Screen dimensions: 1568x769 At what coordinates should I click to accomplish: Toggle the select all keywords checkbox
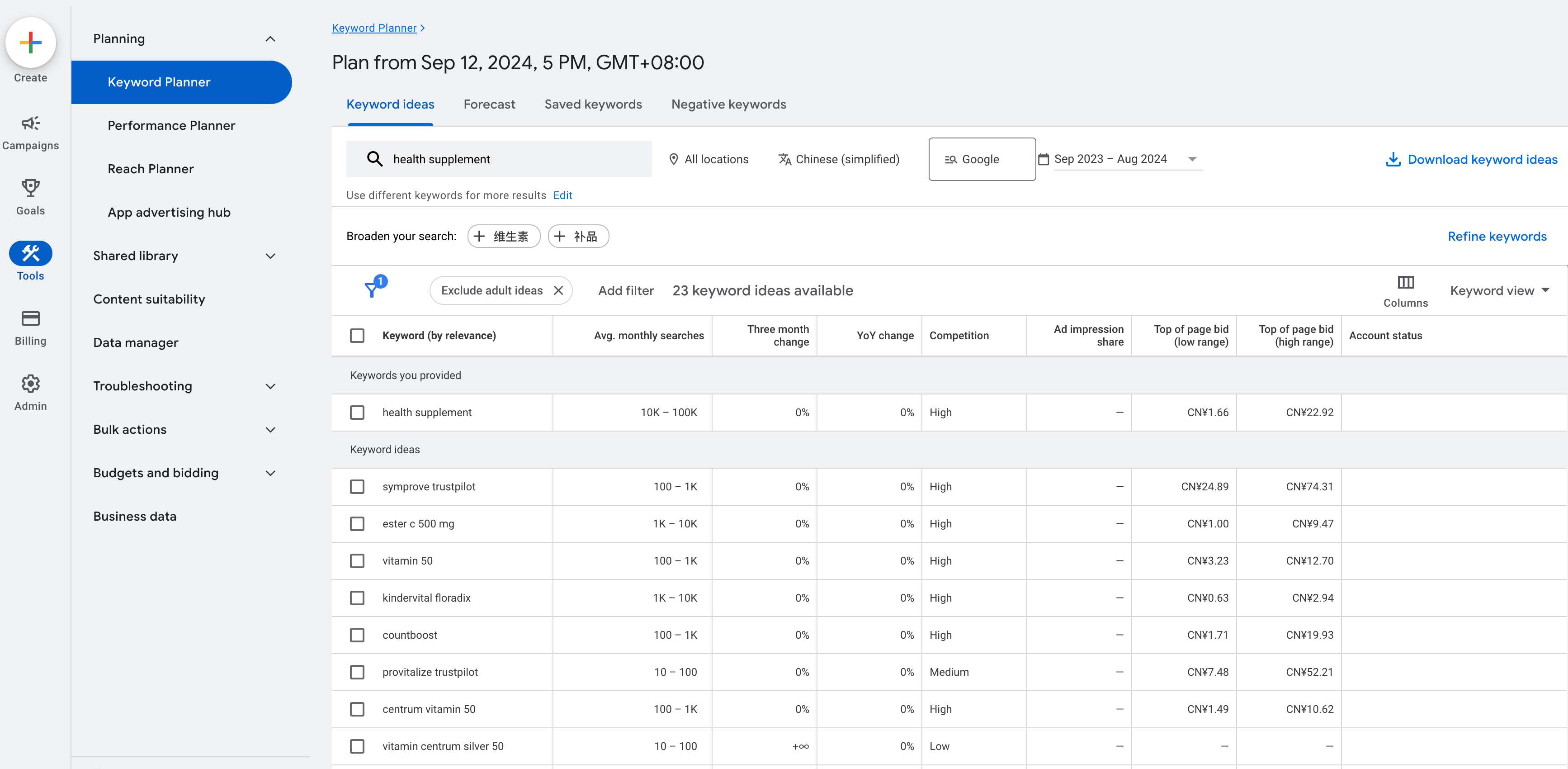pyautogui.click(x=357, y=334)
